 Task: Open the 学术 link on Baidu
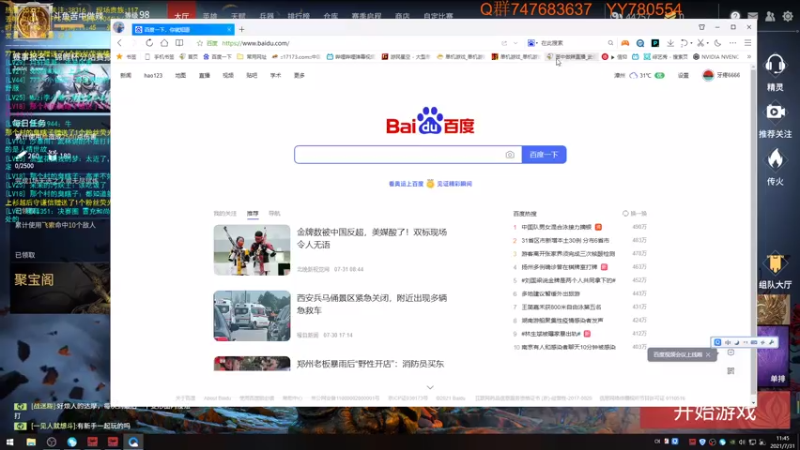click(276, 76)
